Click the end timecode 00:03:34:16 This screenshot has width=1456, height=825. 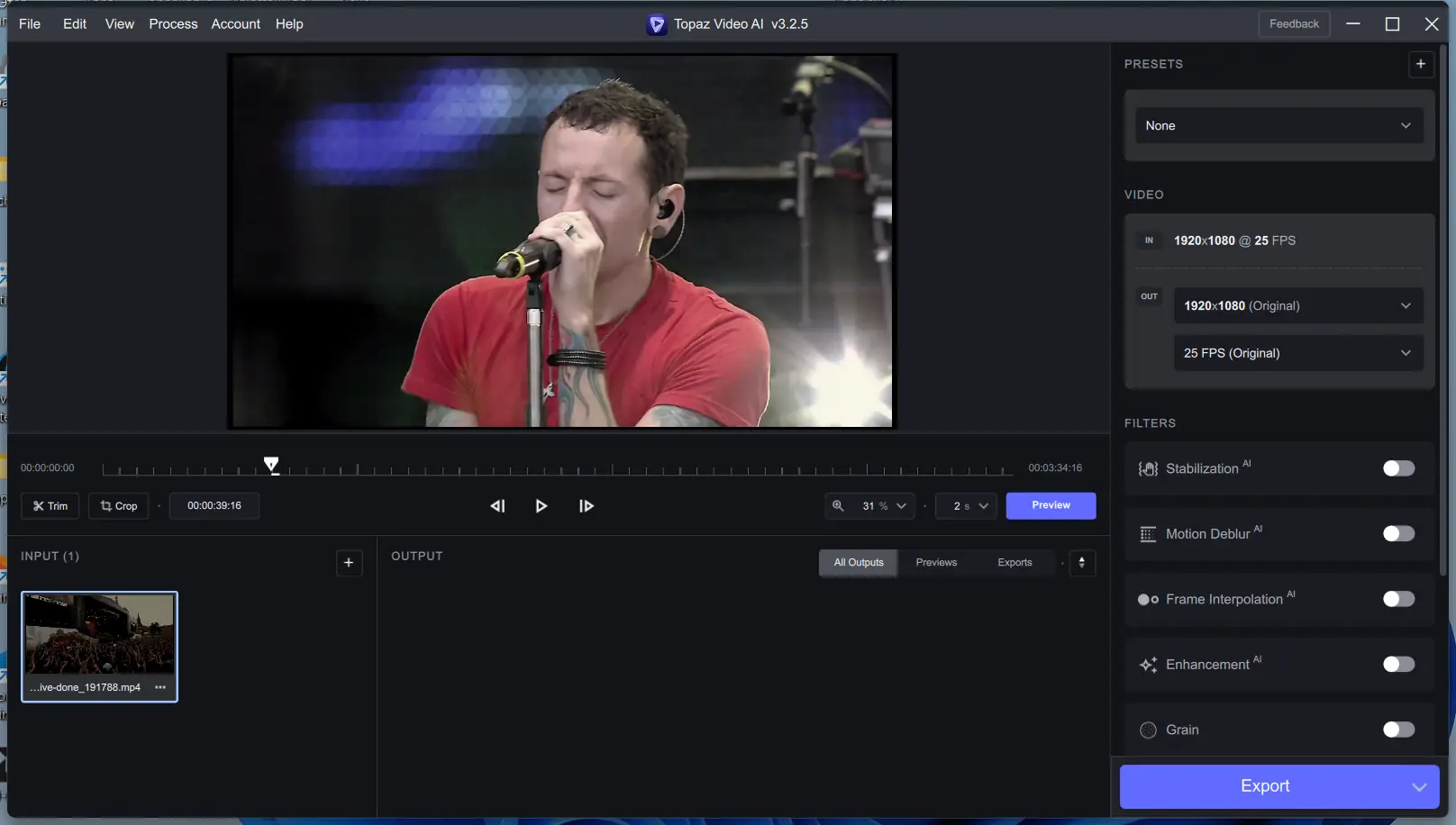point(1055,468)
